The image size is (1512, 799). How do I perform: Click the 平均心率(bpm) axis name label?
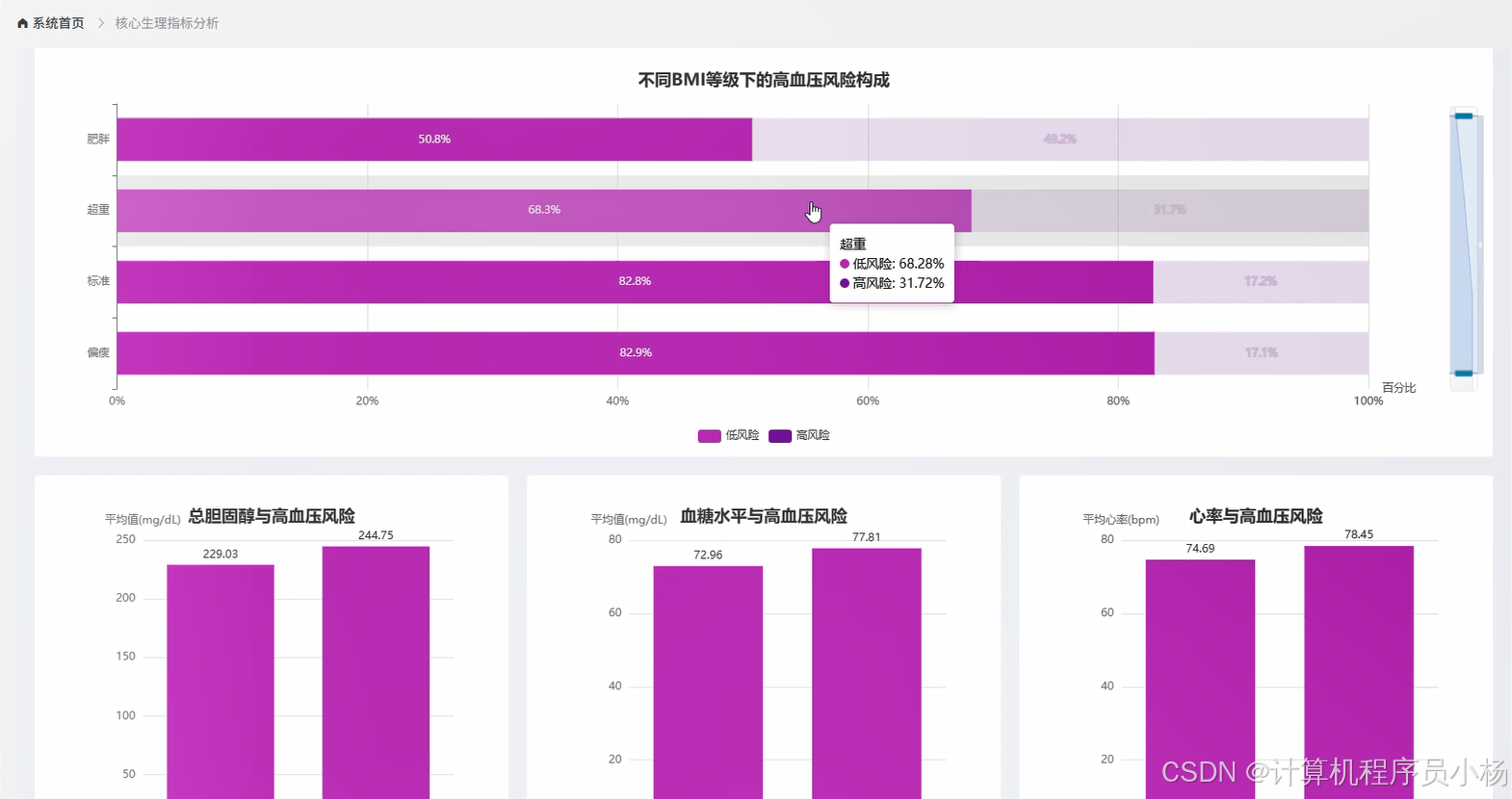[1121, 520]
